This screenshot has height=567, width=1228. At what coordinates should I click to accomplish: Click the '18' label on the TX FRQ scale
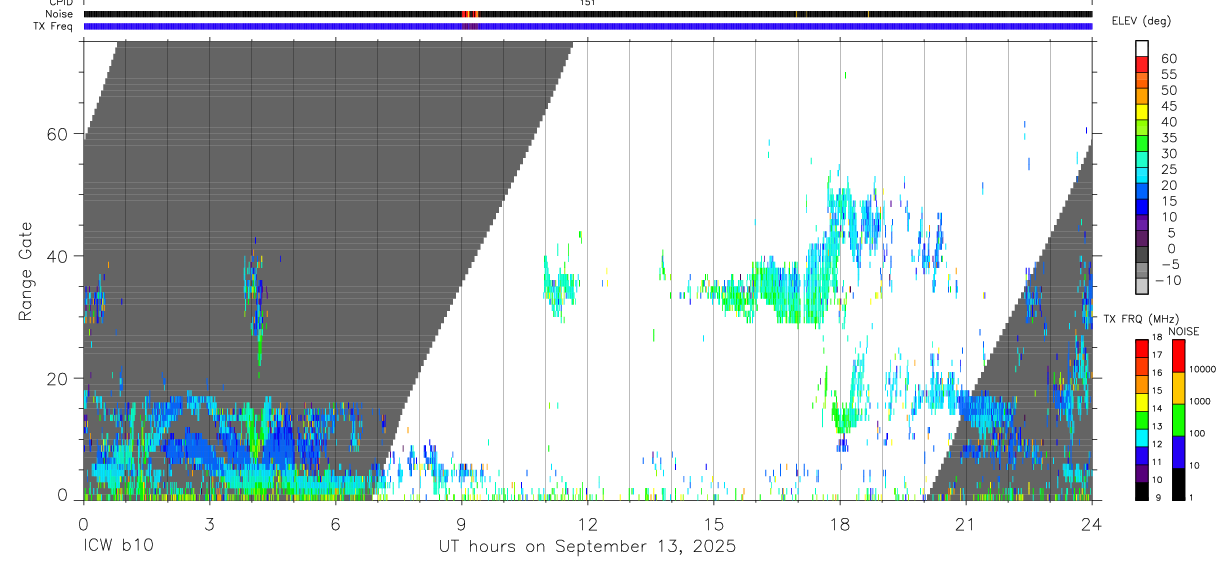click(1157, 337)
